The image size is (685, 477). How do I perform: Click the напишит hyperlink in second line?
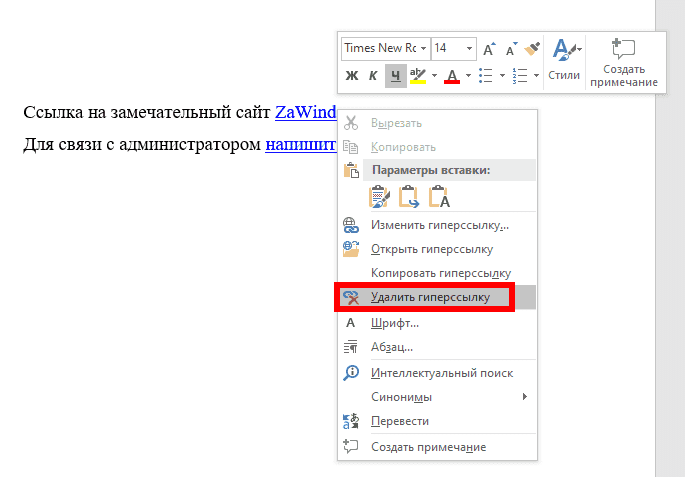pos(299,145)
